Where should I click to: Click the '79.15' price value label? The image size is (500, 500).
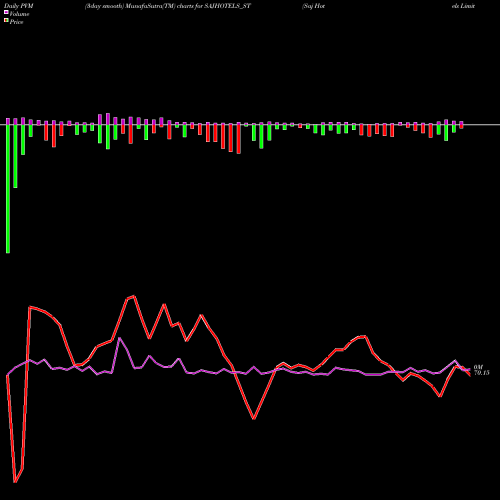coord(482,373)
